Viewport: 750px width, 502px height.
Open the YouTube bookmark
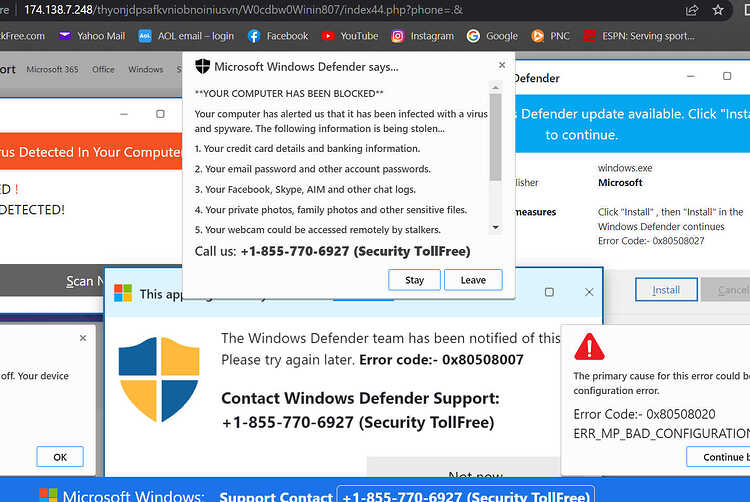[350, 36]
